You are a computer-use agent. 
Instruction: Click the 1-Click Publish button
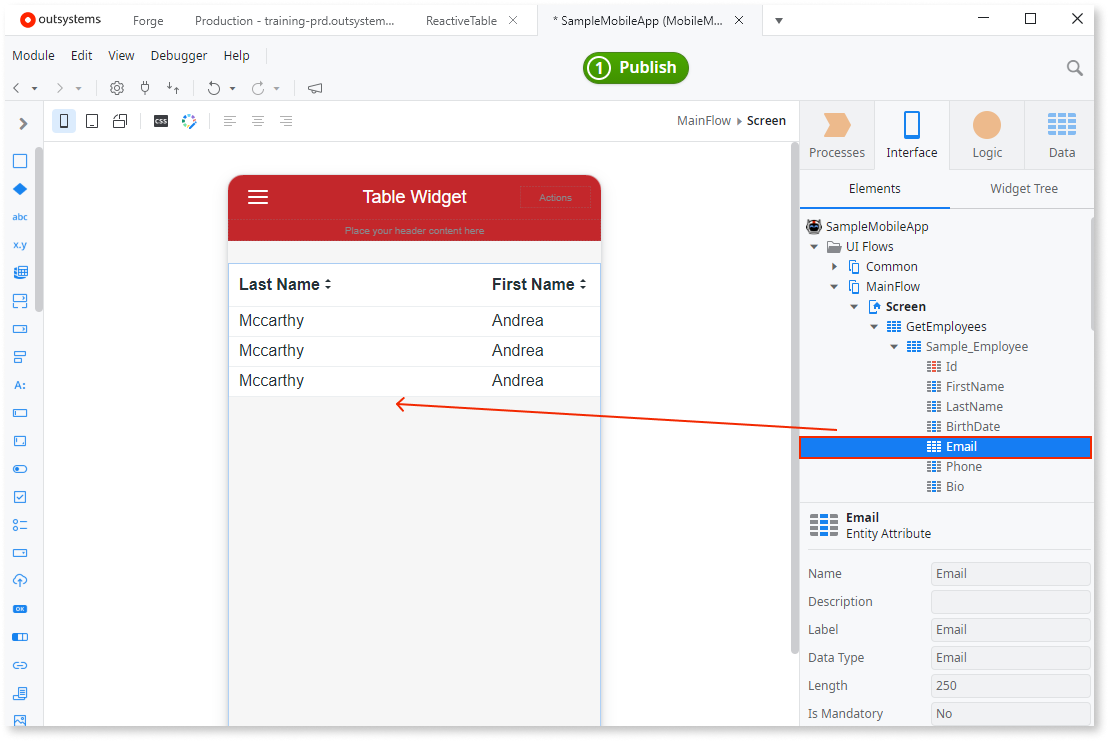pyautogui.click(x=635, y=68)
